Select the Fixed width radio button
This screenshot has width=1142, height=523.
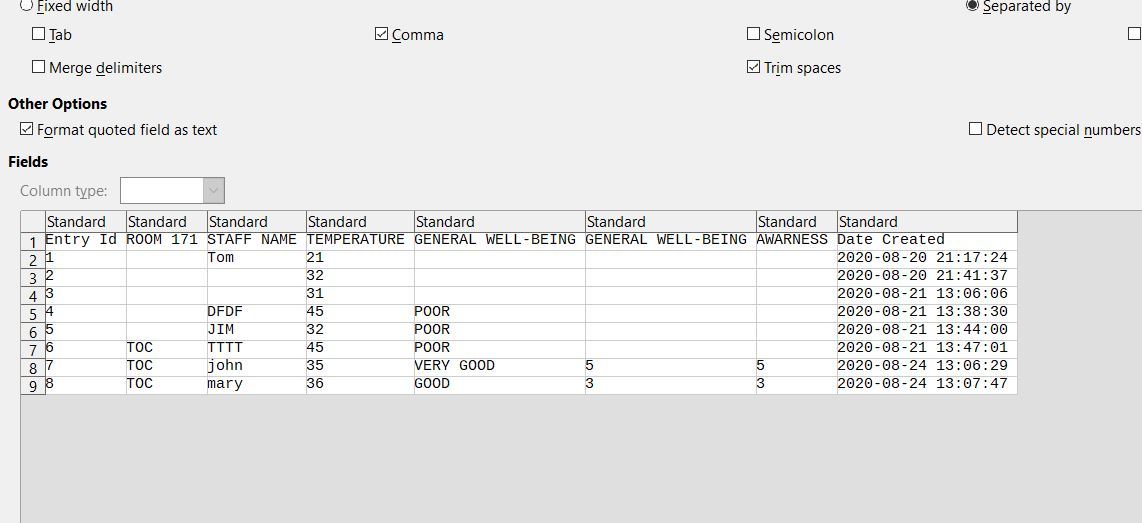coord(27,5)
